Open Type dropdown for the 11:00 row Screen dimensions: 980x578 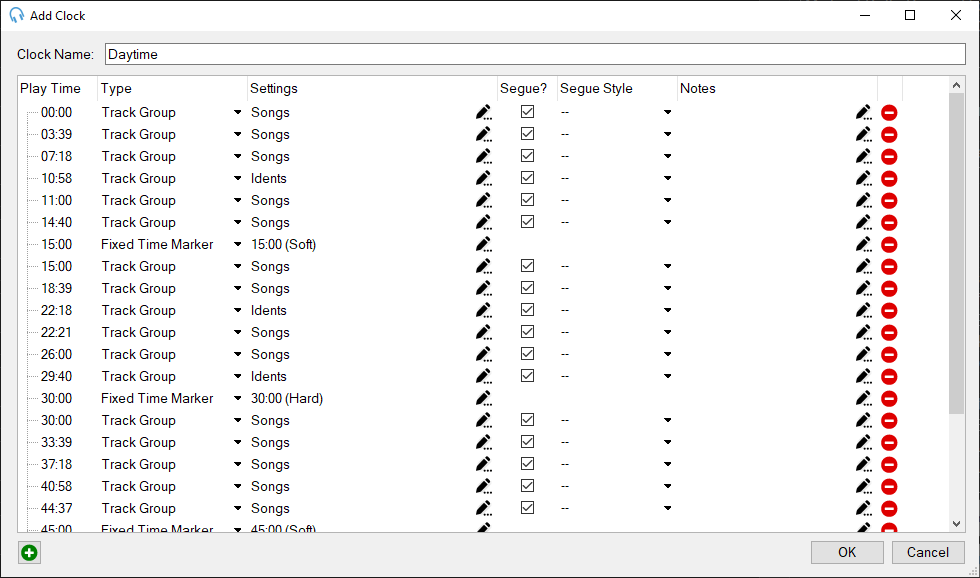(237, 201)
